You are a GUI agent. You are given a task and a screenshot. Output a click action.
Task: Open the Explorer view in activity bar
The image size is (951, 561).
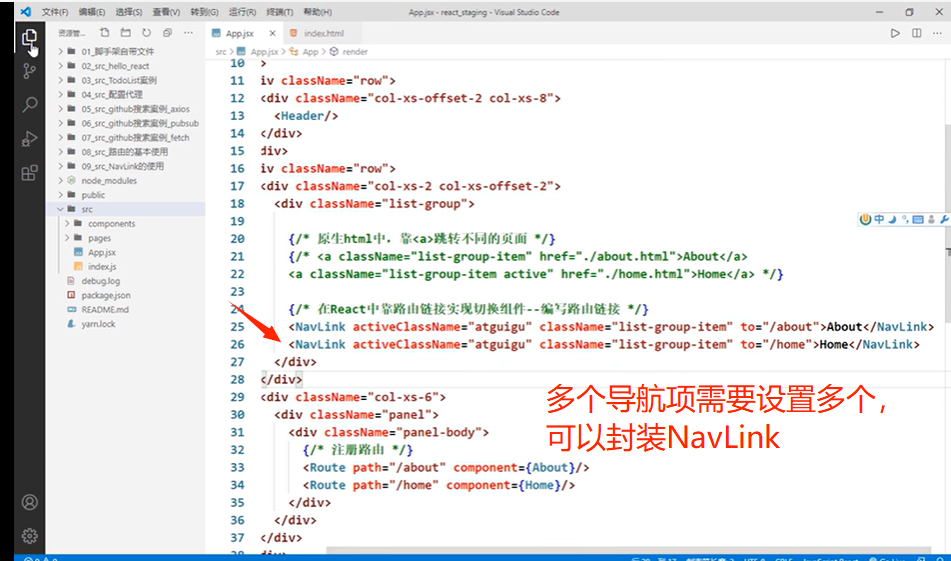[x=29, y=38]
